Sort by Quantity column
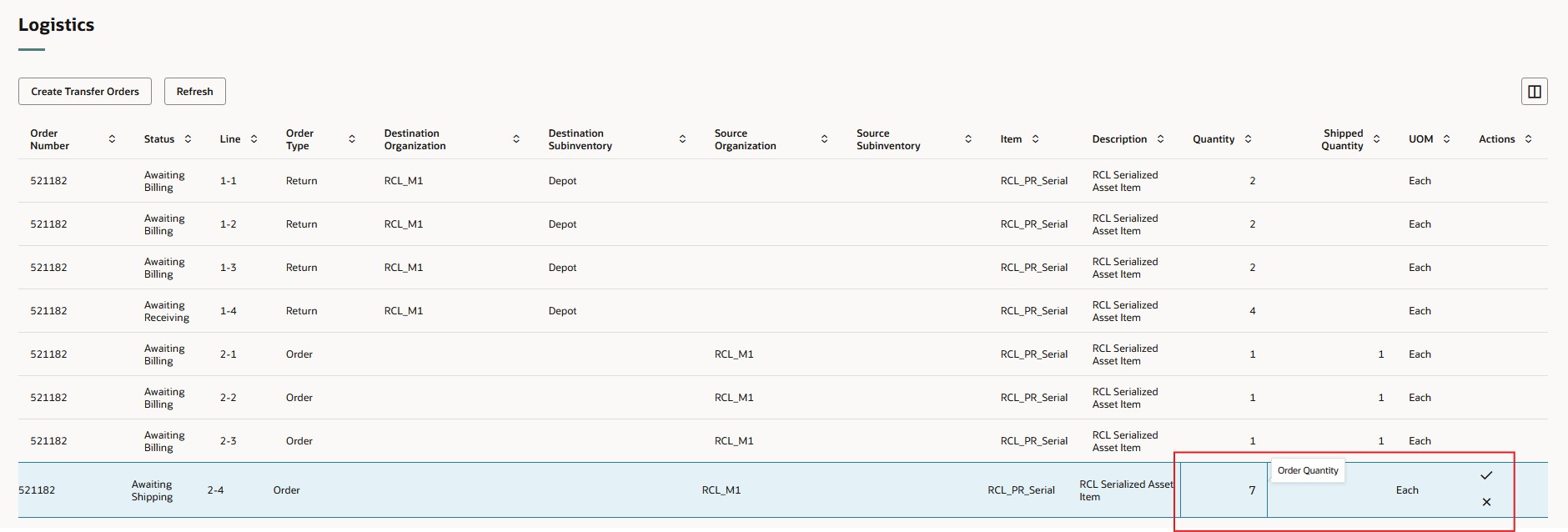This screenshot has width=1568, height=532. tap(1248, 139)
